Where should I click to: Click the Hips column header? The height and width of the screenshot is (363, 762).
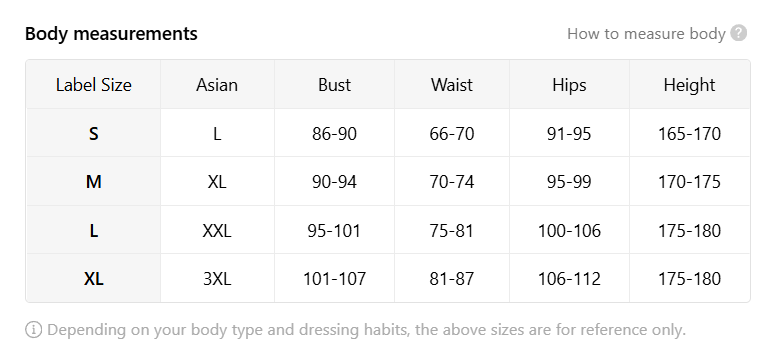tap(569, 85)
